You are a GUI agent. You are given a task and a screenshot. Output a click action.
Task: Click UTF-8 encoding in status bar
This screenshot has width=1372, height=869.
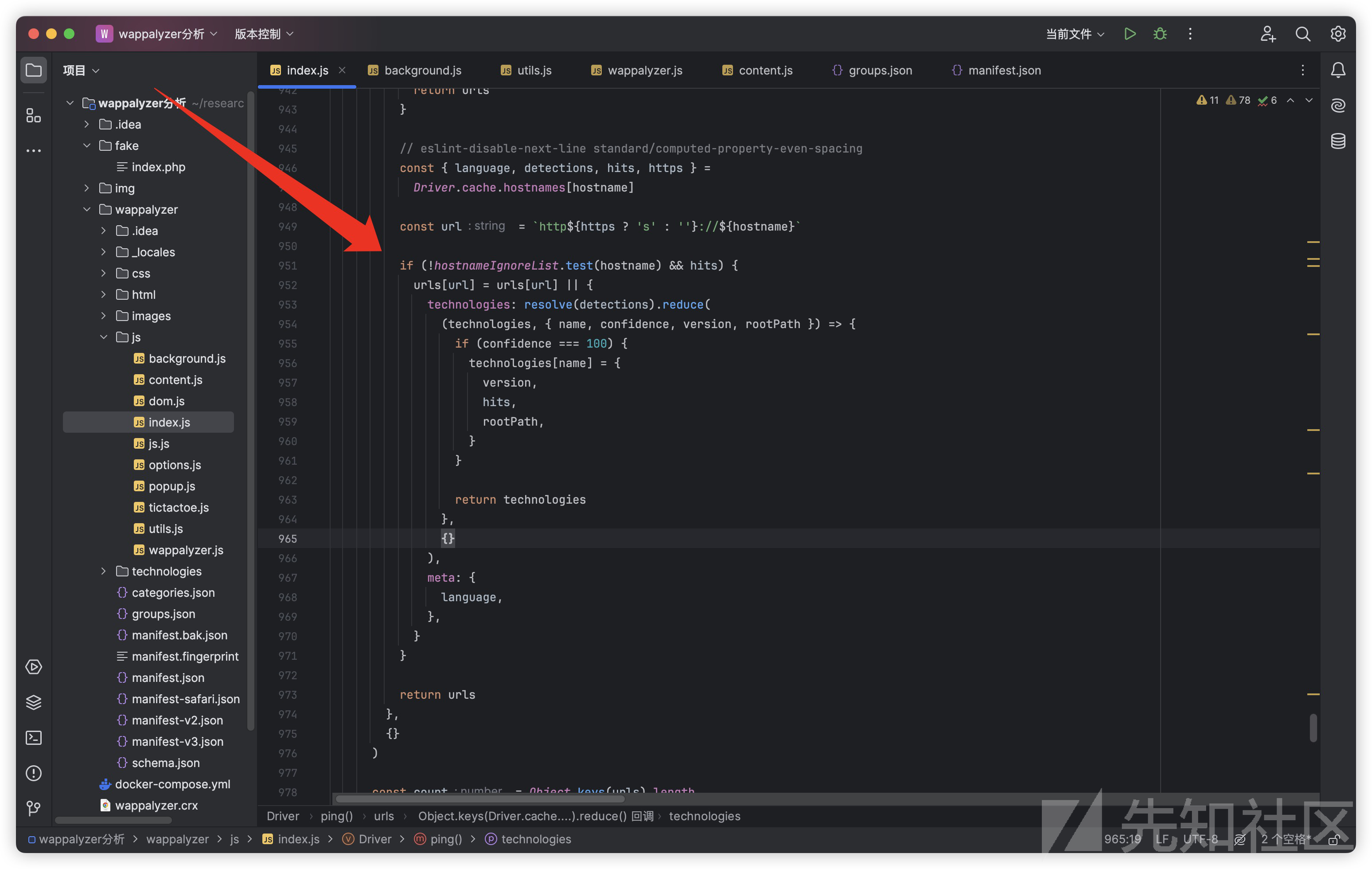pos(1200,839)
